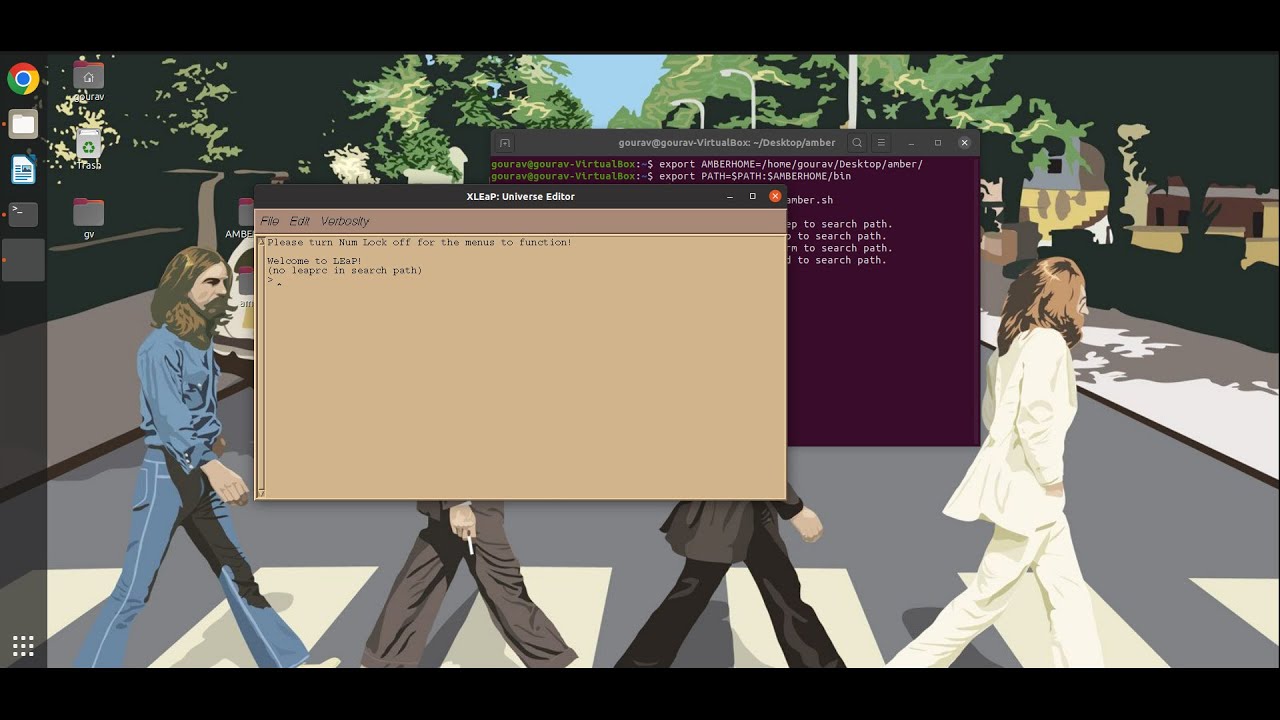The image size is (1280, 720).
Task: Select the running XLEaP dock entry
Action: 23,260
